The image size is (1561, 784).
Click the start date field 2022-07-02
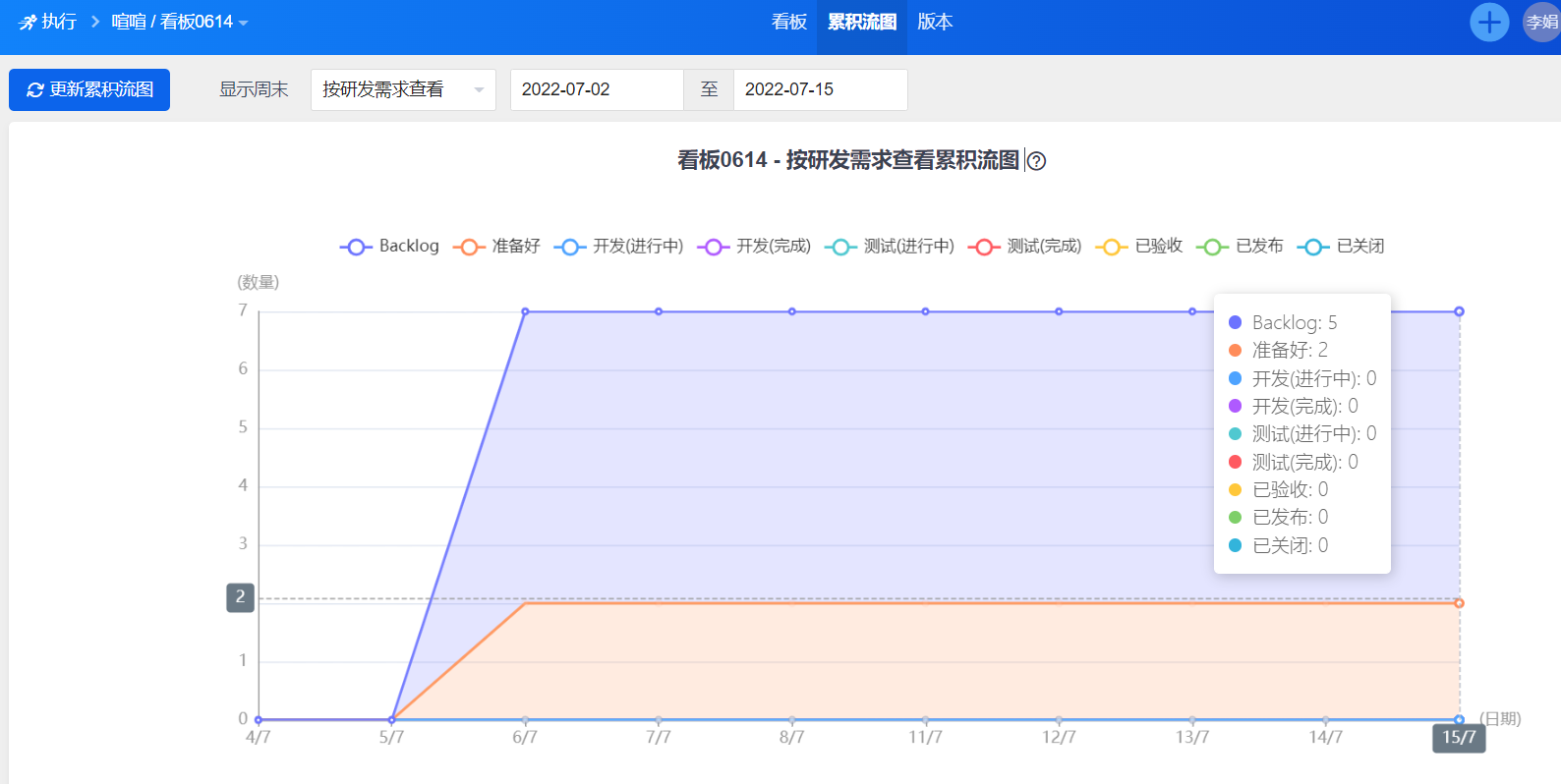[x=596, y=89]
